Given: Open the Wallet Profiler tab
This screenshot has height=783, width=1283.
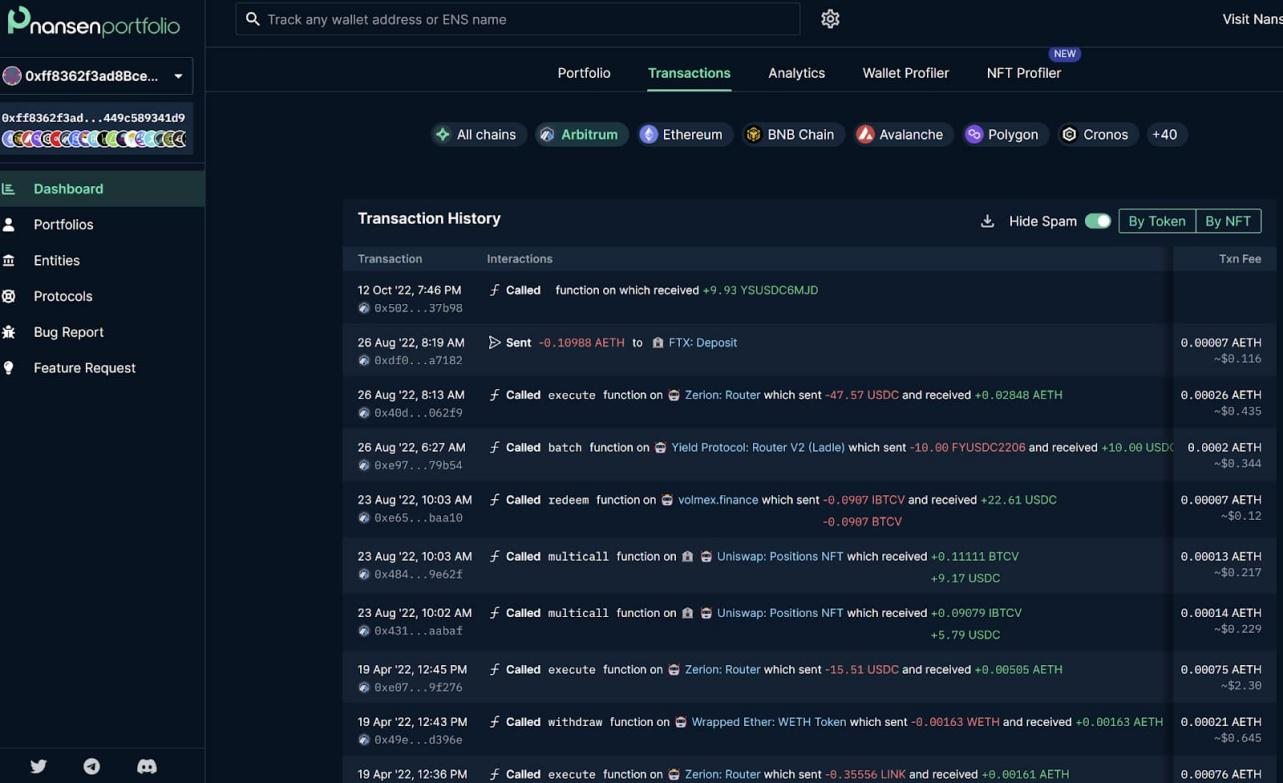Looking at the screenshot, I should click(x=905, y=73).
